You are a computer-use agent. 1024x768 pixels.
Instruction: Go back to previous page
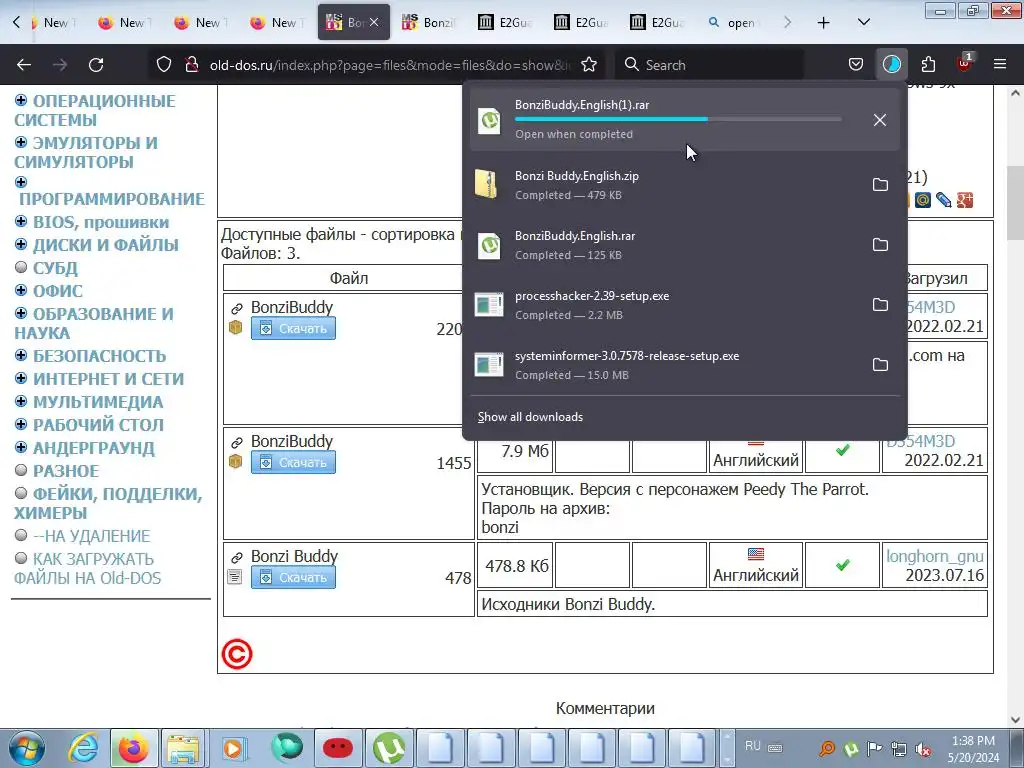pos(24,65)
